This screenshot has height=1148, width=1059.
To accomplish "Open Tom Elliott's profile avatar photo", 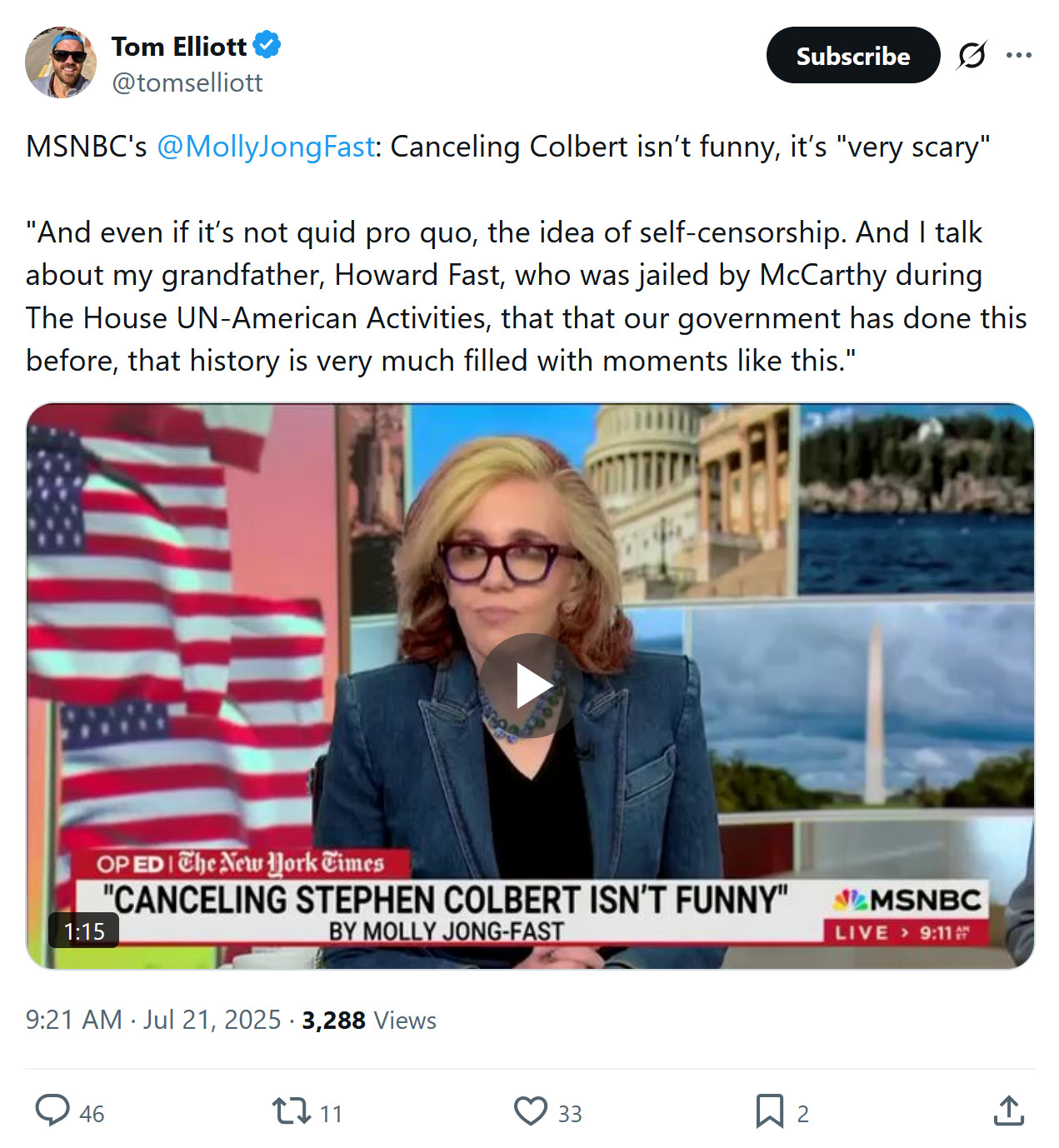I will click(61, 62).
